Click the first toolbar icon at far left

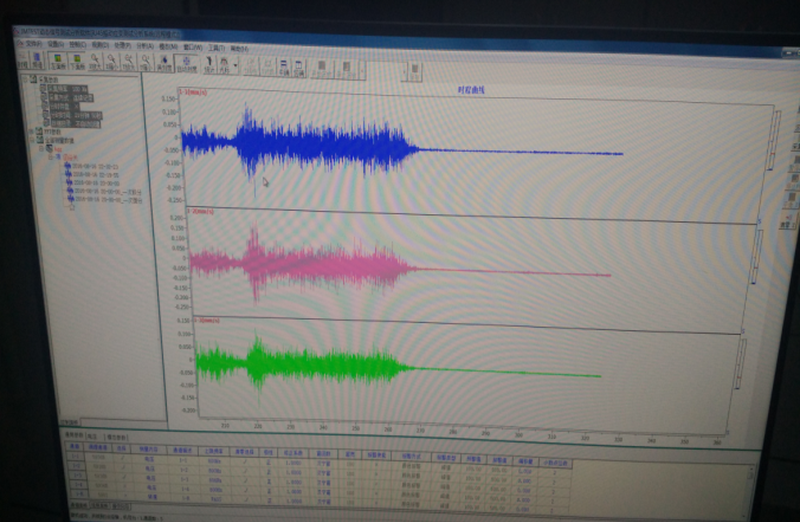click(x=22, y=62)
